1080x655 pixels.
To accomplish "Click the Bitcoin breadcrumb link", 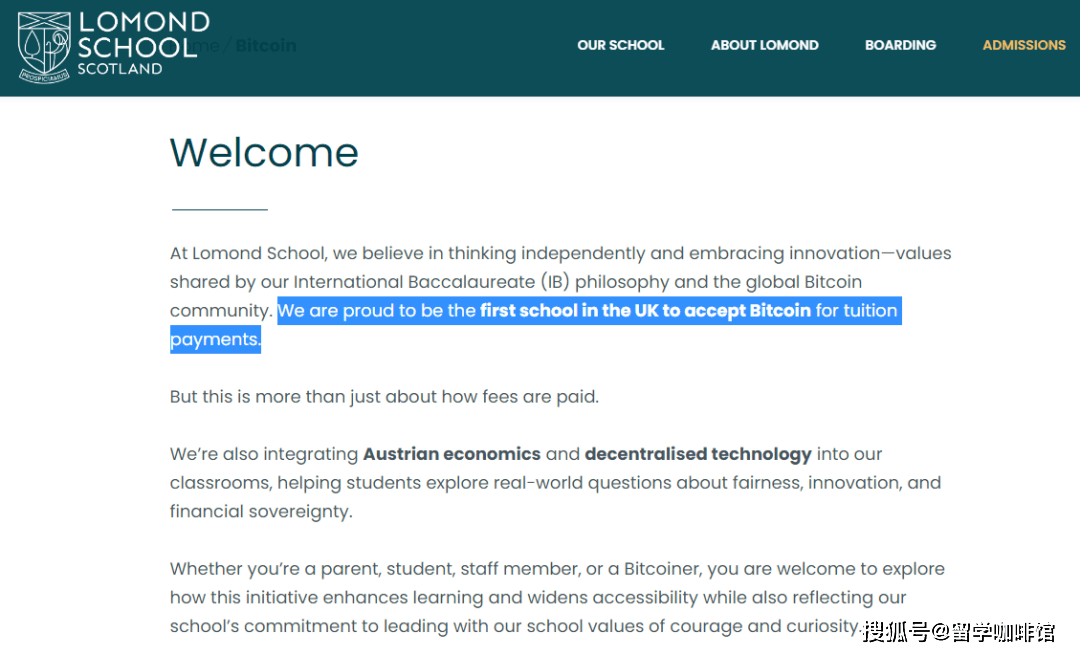I will [266, 45].
